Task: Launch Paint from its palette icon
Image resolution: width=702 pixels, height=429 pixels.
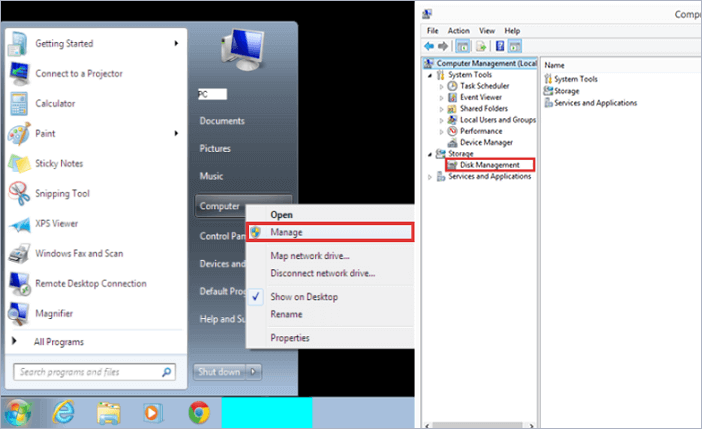Action: 19,133
